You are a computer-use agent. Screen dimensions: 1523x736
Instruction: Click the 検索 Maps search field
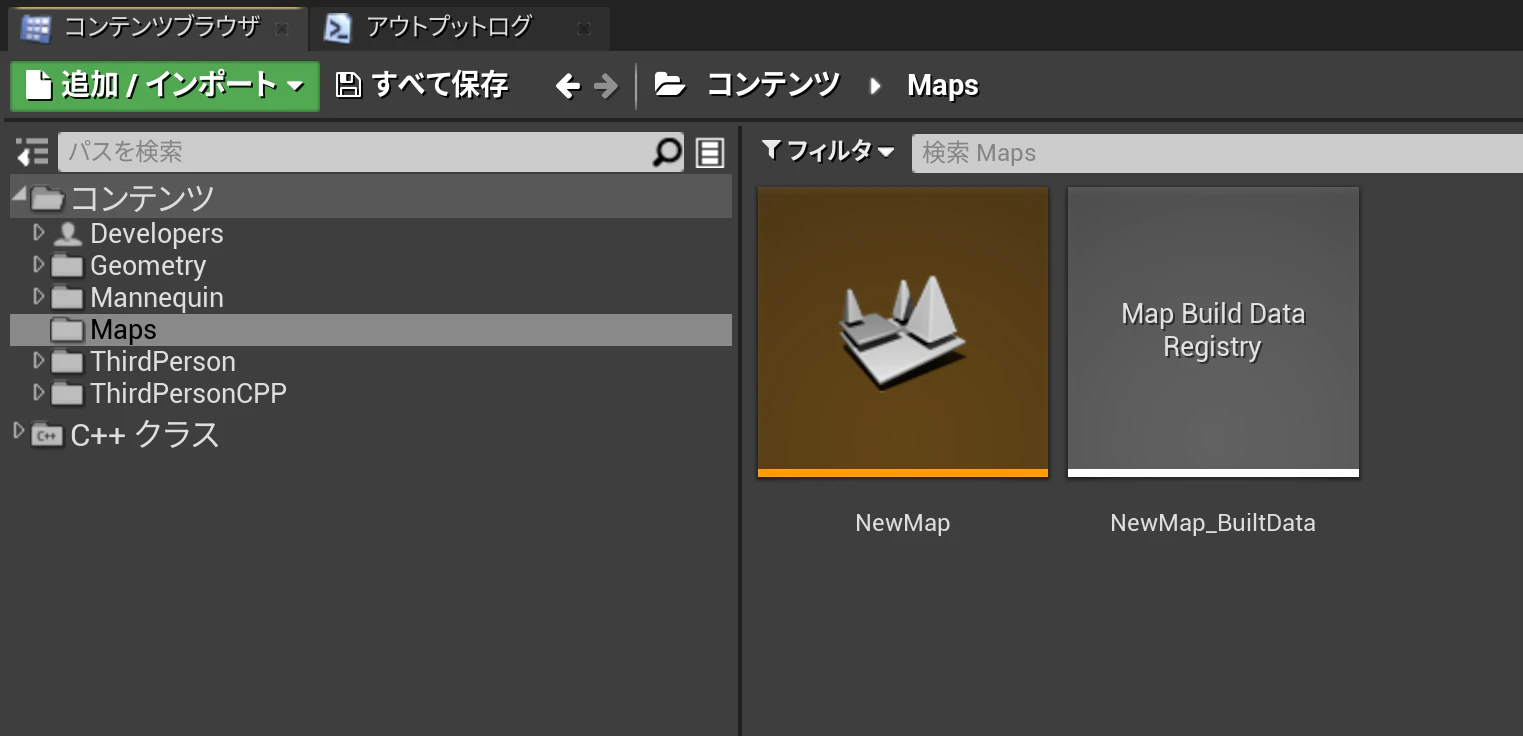coord(1217,153)
